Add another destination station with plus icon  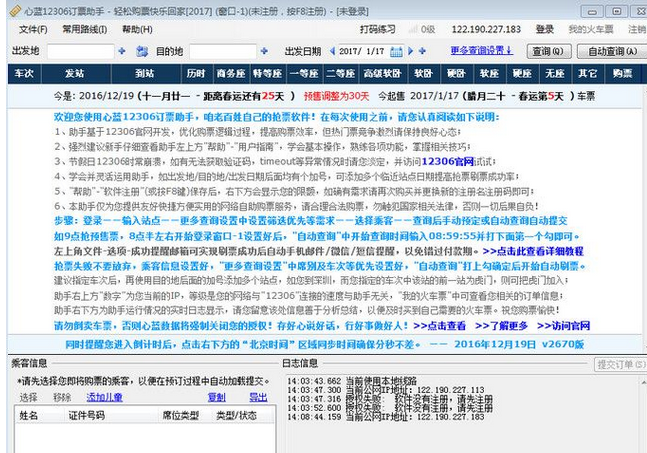click(x=264, y=51)
